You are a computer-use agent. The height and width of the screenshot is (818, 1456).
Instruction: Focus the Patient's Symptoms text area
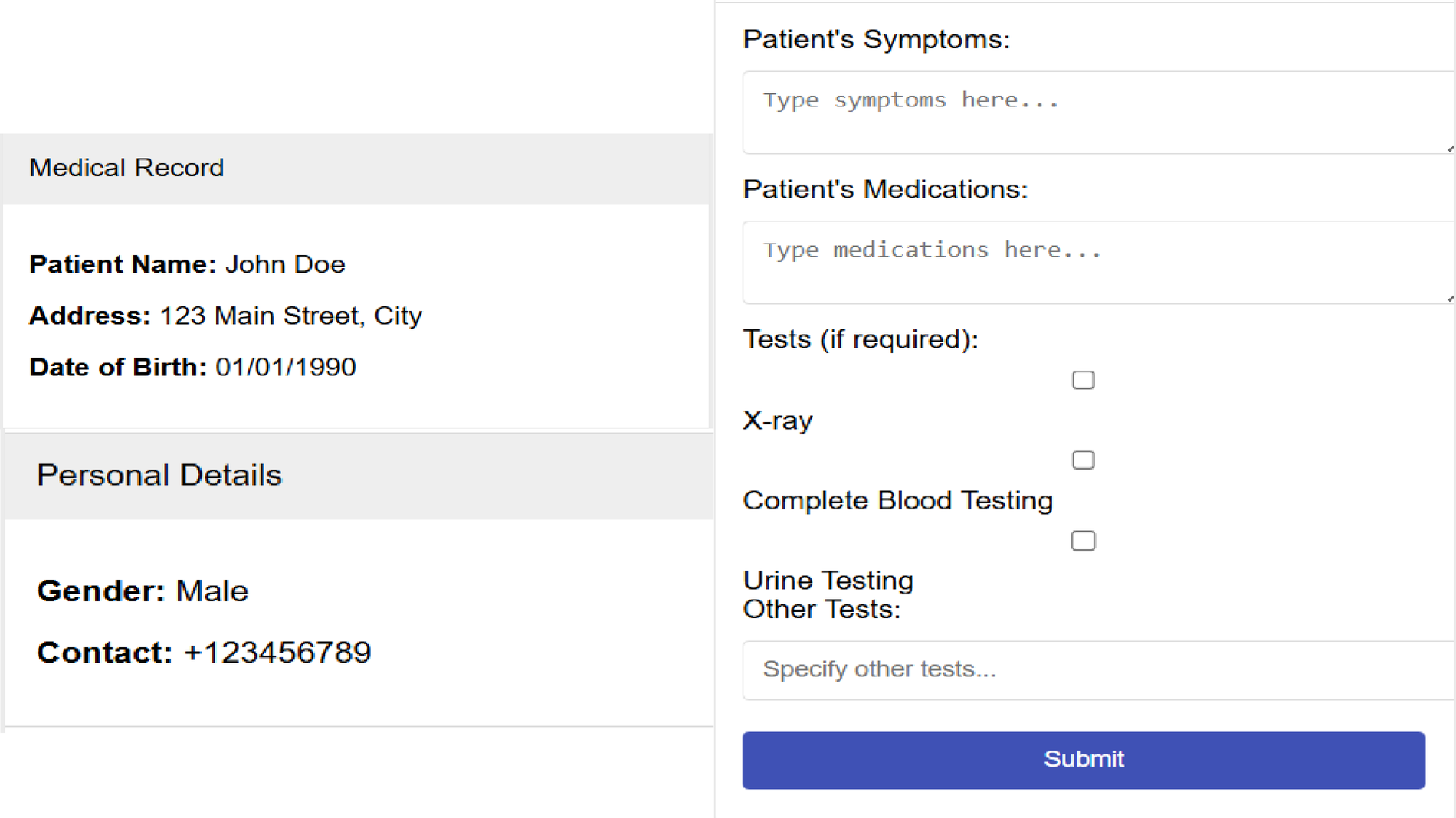1096,113
